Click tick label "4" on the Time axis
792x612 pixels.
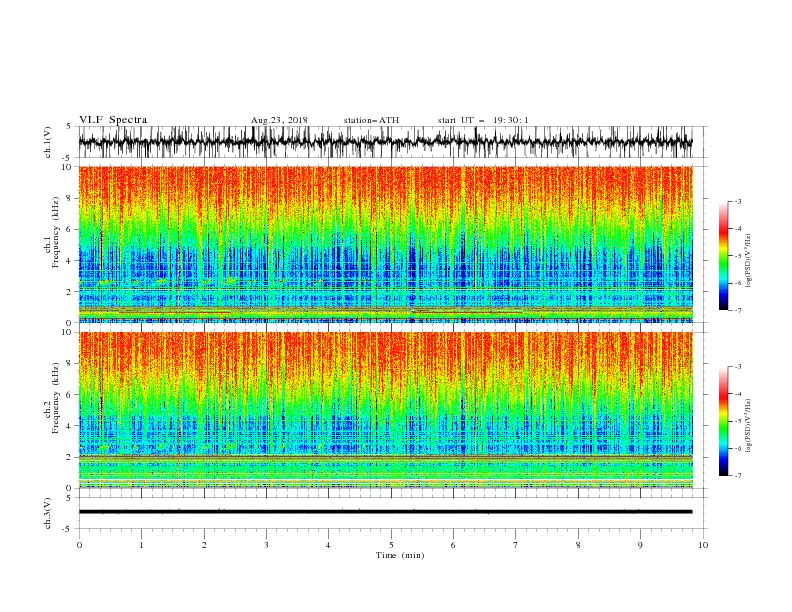tap(328, 545)
